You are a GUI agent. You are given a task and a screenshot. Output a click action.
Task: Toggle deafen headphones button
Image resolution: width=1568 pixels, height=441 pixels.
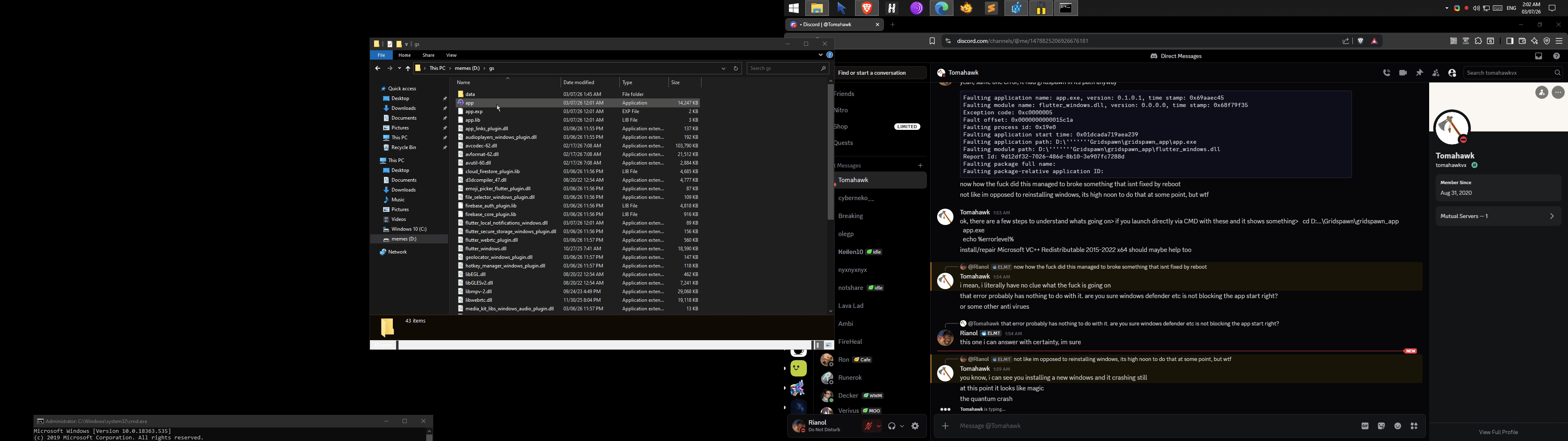892,426
